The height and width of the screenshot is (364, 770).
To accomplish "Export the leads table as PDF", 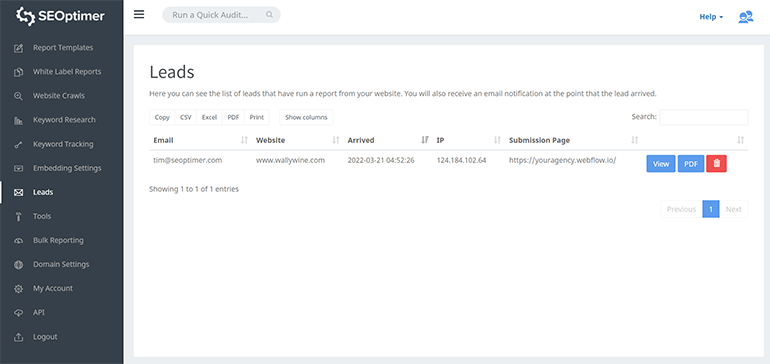I will pyautogui.click(x=233, y=117).
